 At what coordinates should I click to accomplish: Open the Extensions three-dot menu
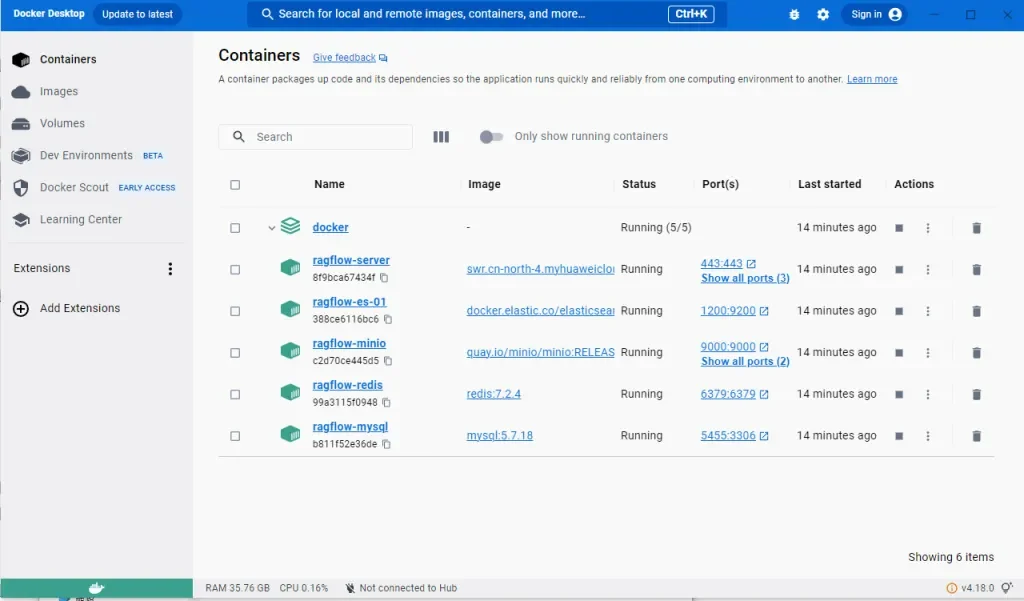[170, 268]
